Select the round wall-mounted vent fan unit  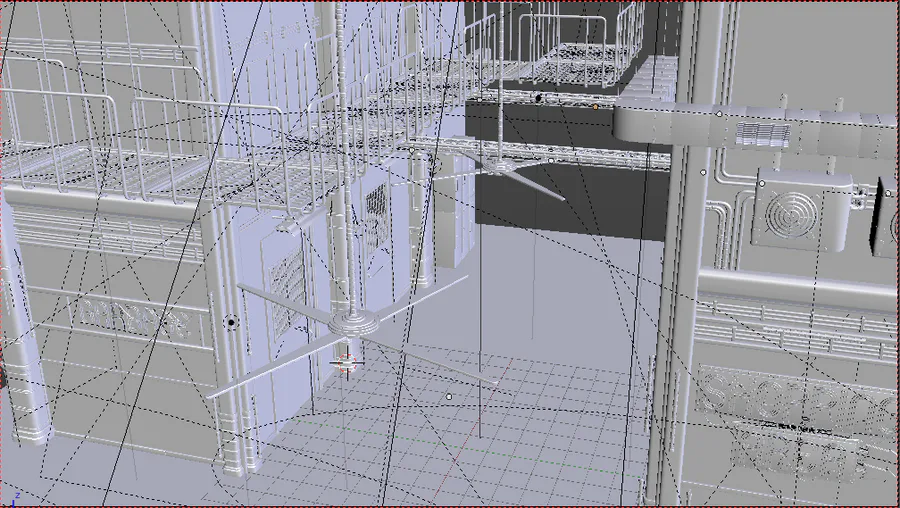tap(801, 210)
